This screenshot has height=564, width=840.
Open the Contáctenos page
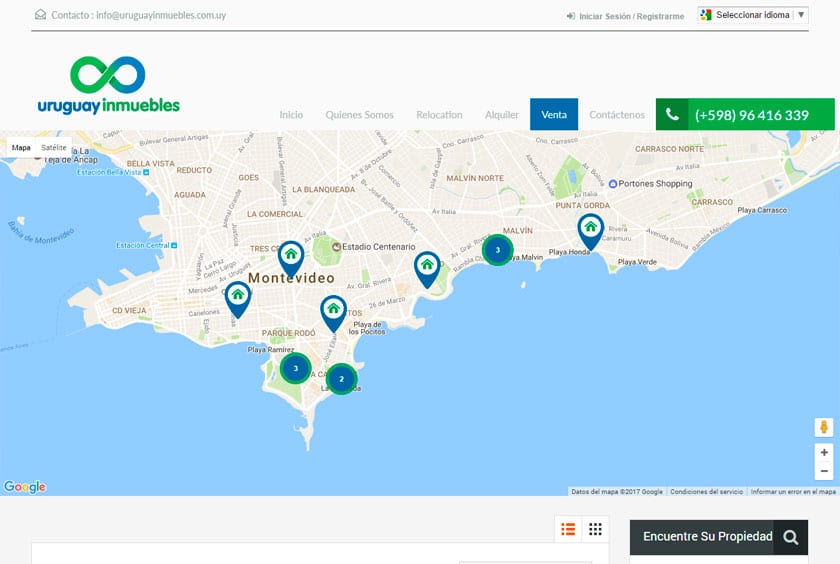(617, 115)
